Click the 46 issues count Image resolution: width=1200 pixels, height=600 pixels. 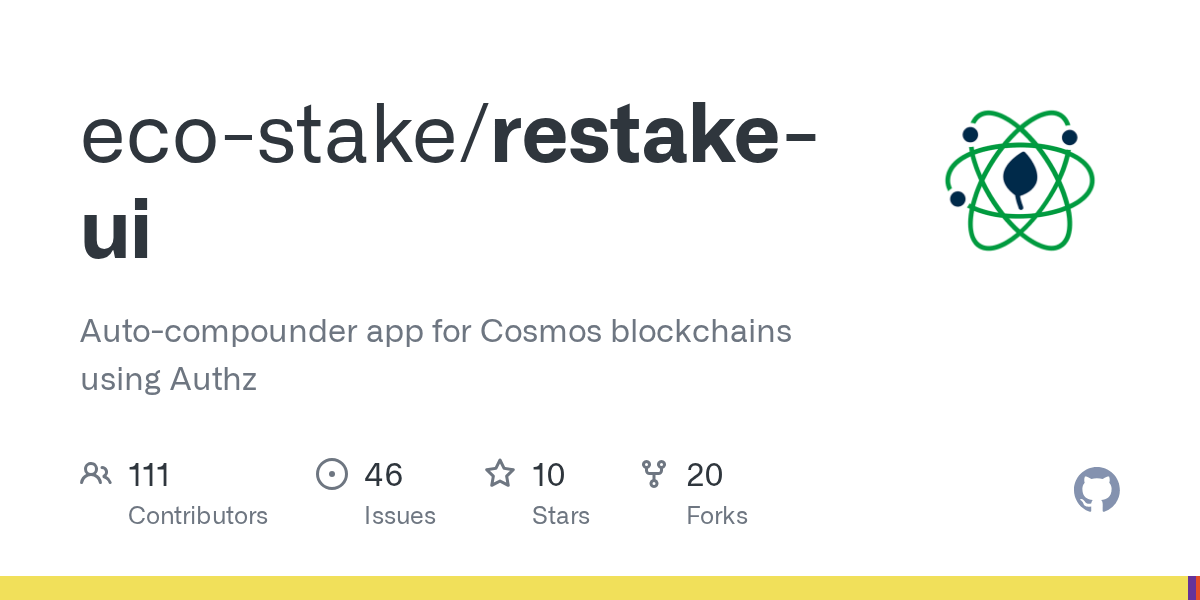tap(384, 474)
